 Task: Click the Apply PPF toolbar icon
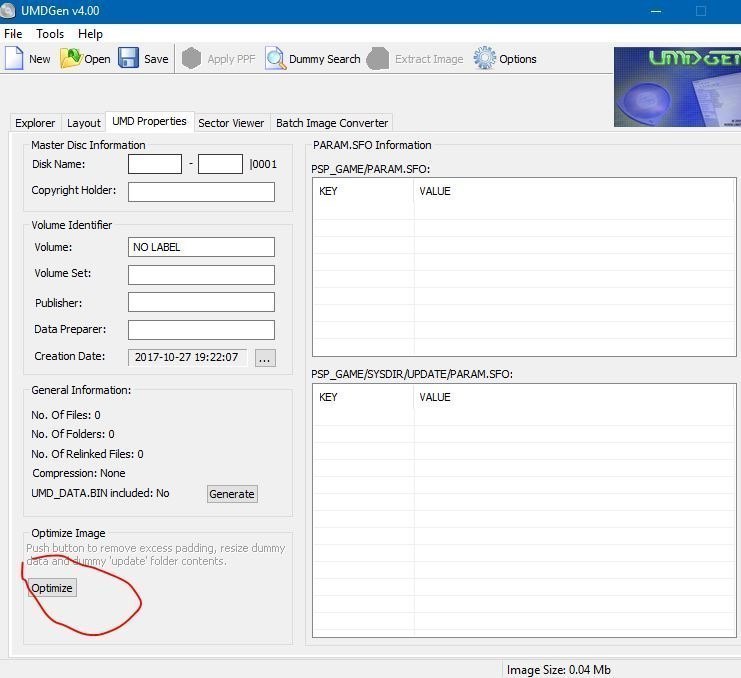(x=191, y=59)
